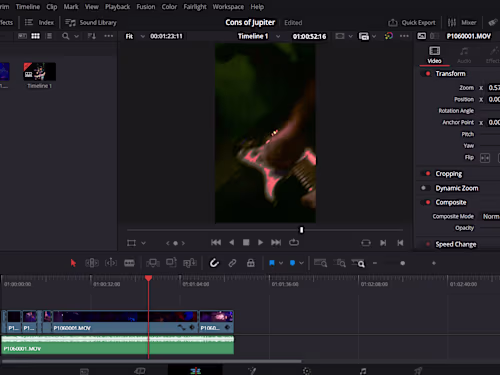
Task: Switch media pool to thumbnail grid view
Action: (x=35, y=36)
